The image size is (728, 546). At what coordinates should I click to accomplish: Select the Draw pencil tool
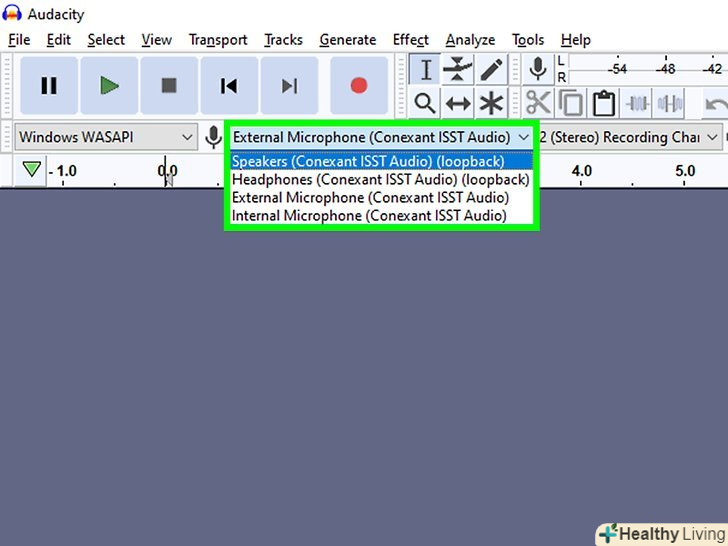pos(491,70)
